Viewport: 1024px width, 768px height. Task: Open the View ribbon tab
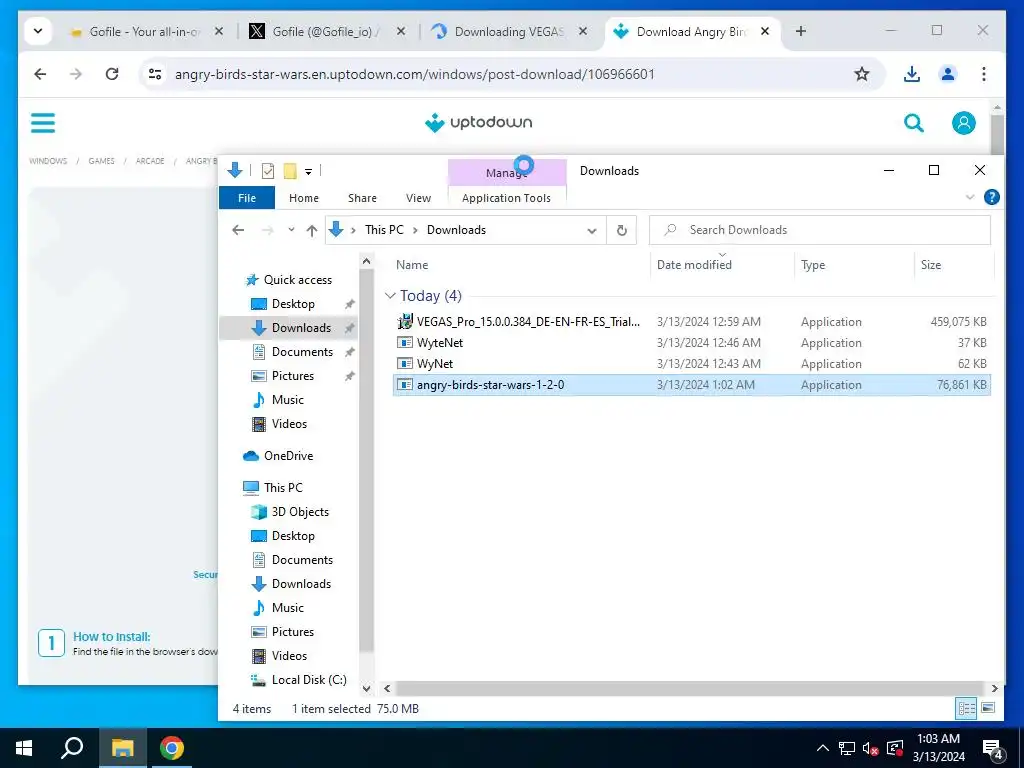(x=418, y=198)
